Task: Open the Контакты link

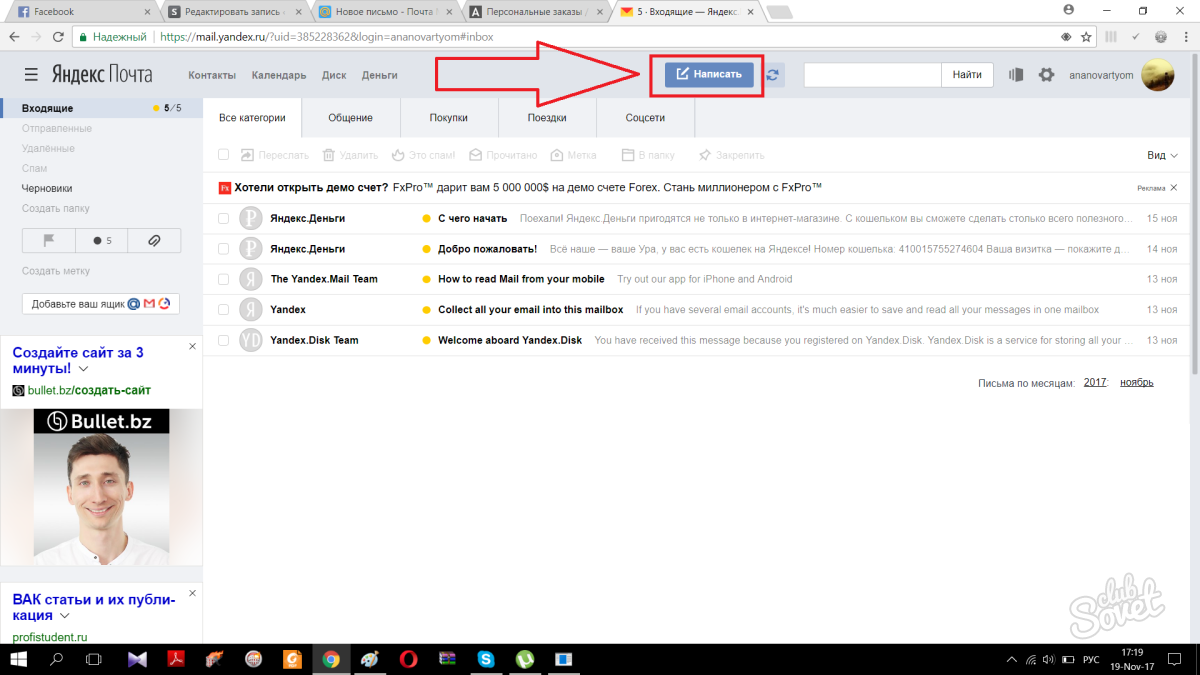Action: [x=212, y=75]
